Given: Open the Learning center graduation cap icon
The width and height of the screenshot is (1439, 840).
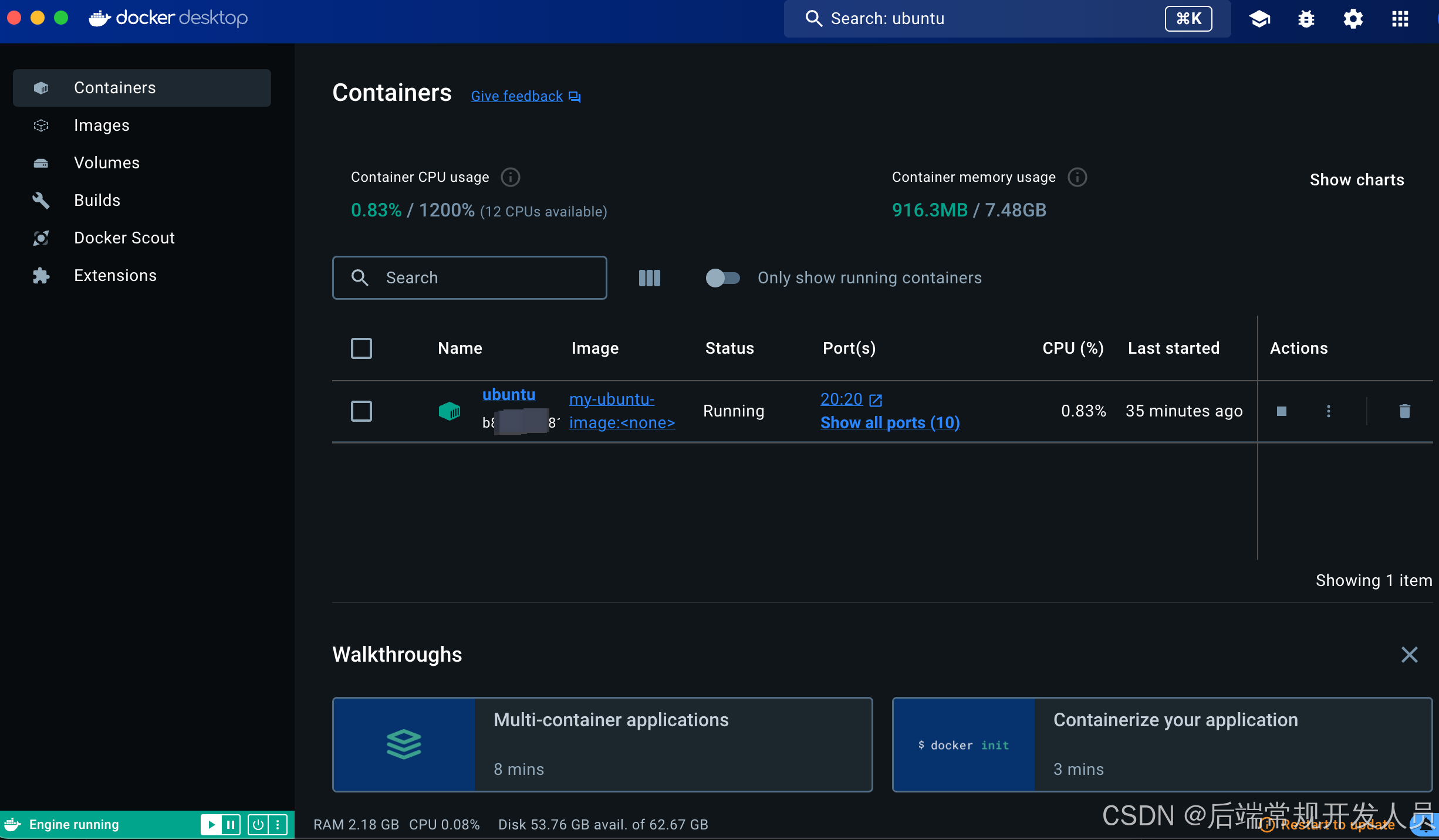Looking at the screenshot, I should click(x=1259, y=19).
